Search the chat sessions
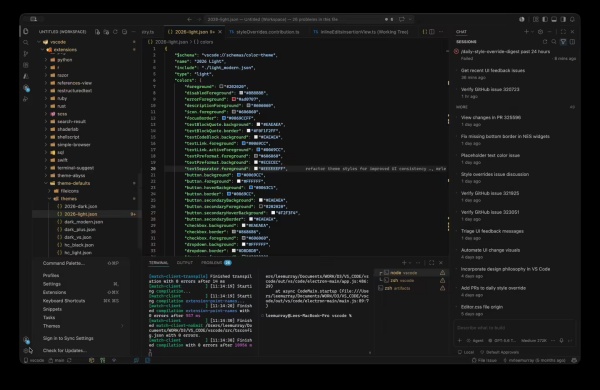Screen dimensions: 600x390 (554, 42)
